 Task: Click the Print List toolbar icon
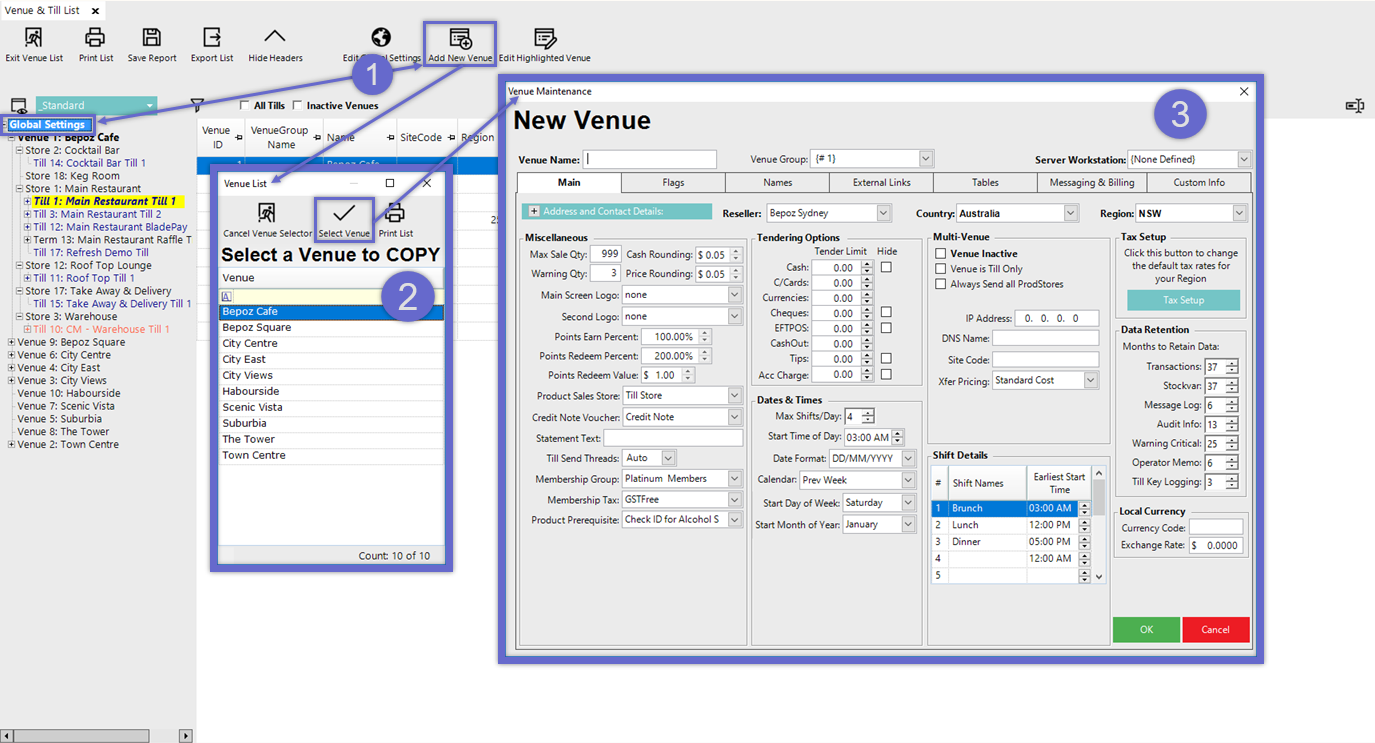95,39
